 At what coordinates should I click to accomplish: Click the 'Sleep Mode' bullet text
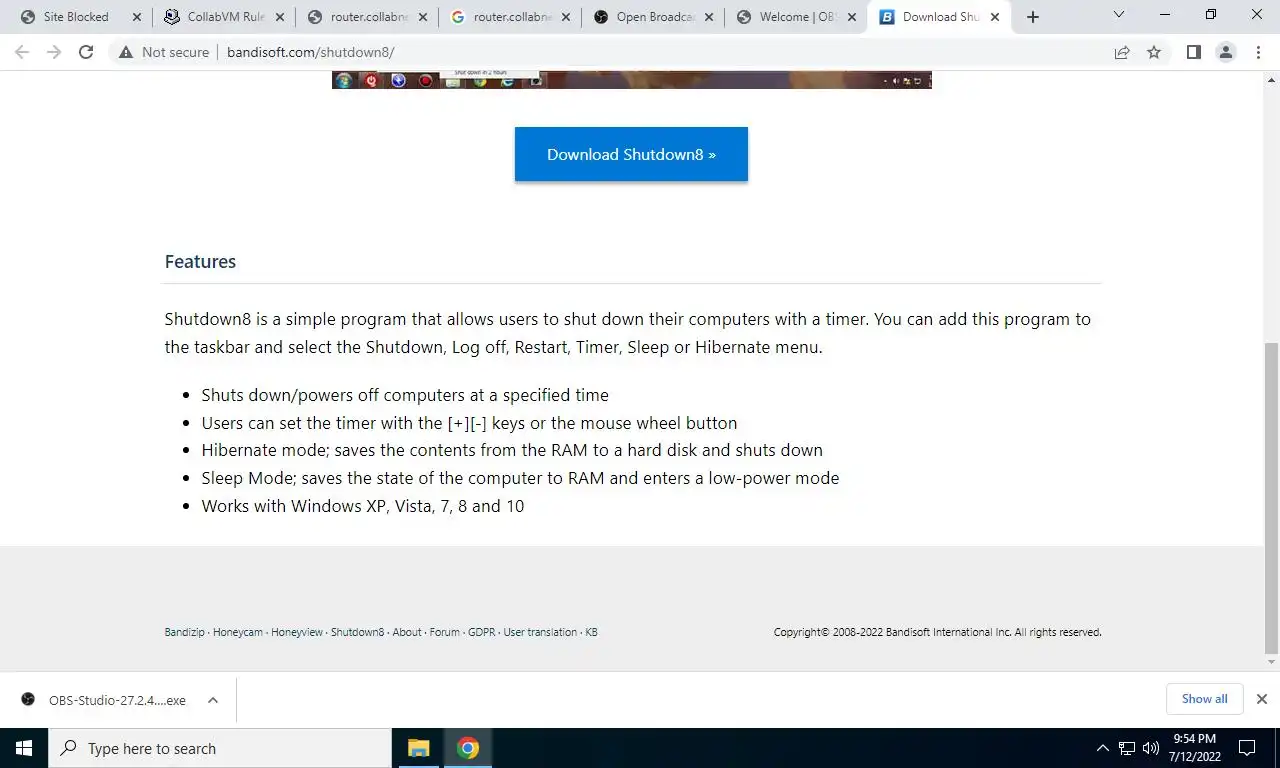[520, 478]
